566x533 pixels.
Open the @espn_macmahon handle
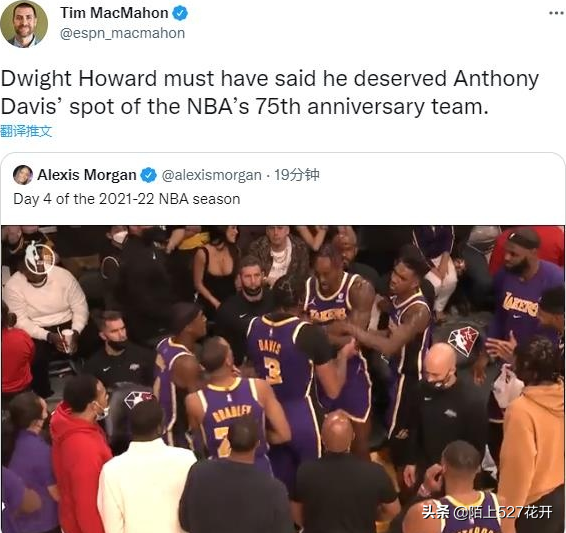122,34
